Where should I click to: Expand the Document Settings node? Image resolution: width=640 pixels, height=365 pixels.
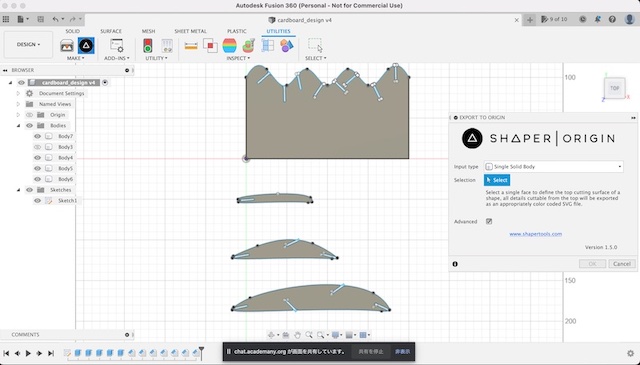pos(18,93)
